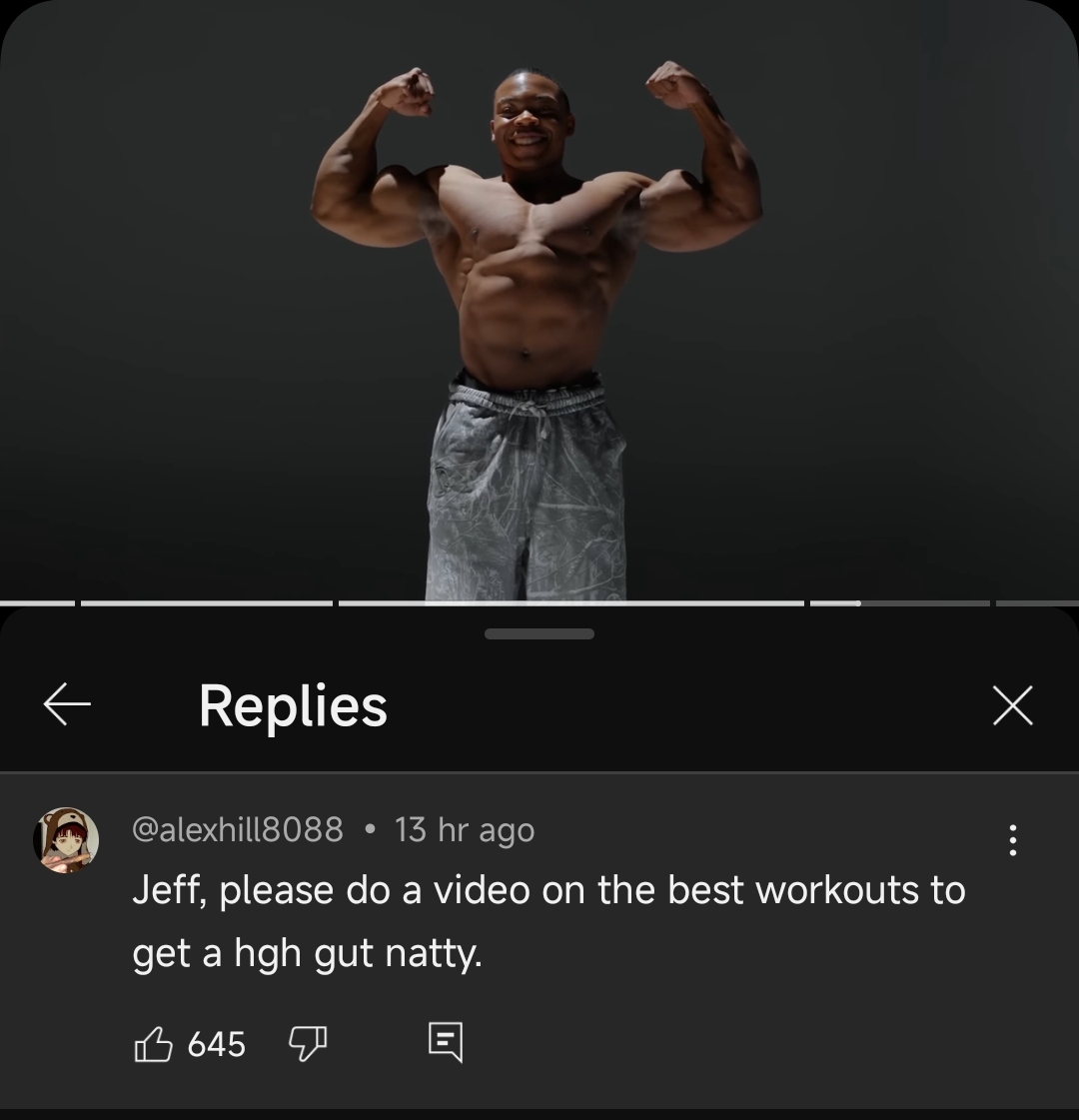Viewport: 1079px width, 1120px height.
Task: Tap the video to show player controls
Action: (539, 300)
